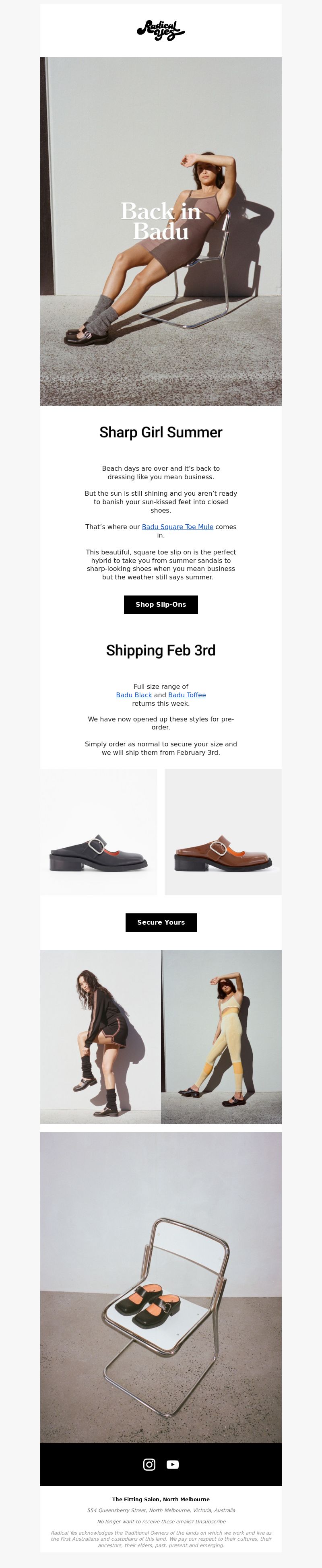
Task: Open the Badu Square Toe Mule link
Action: click(x=178, y=527)
